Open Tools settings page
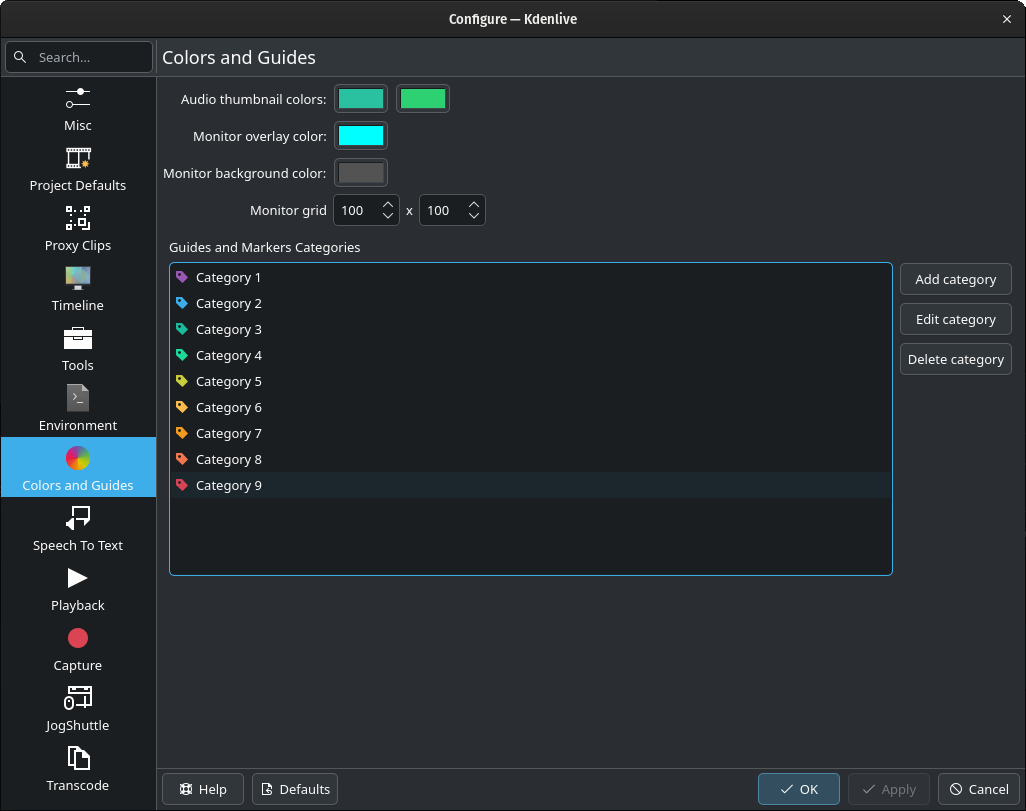 [x=78, y=349]
